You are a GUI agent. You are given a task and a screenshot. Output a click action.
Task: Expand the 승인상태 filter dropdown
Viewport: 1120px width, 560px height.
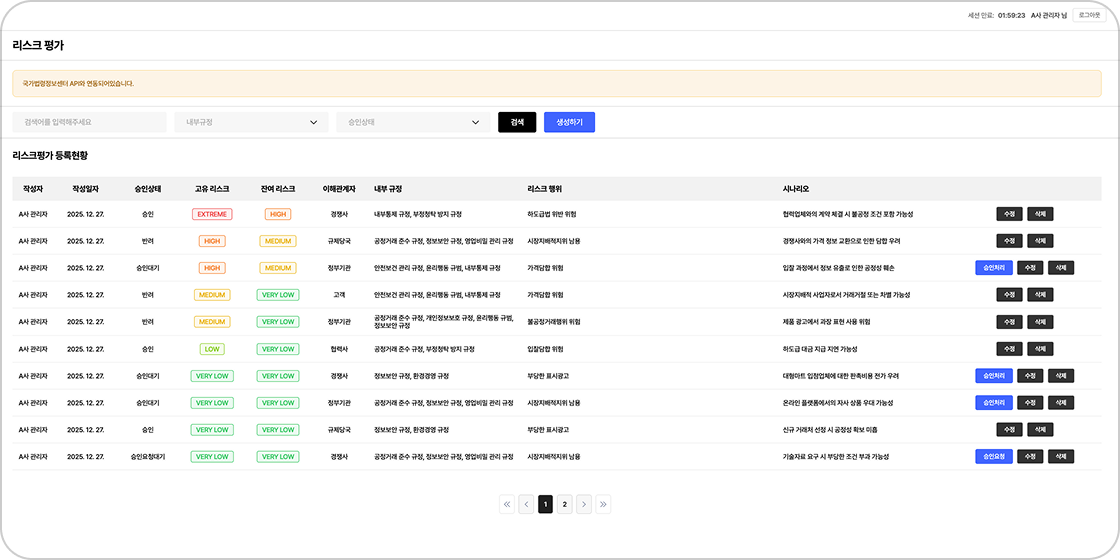point(412,122)
